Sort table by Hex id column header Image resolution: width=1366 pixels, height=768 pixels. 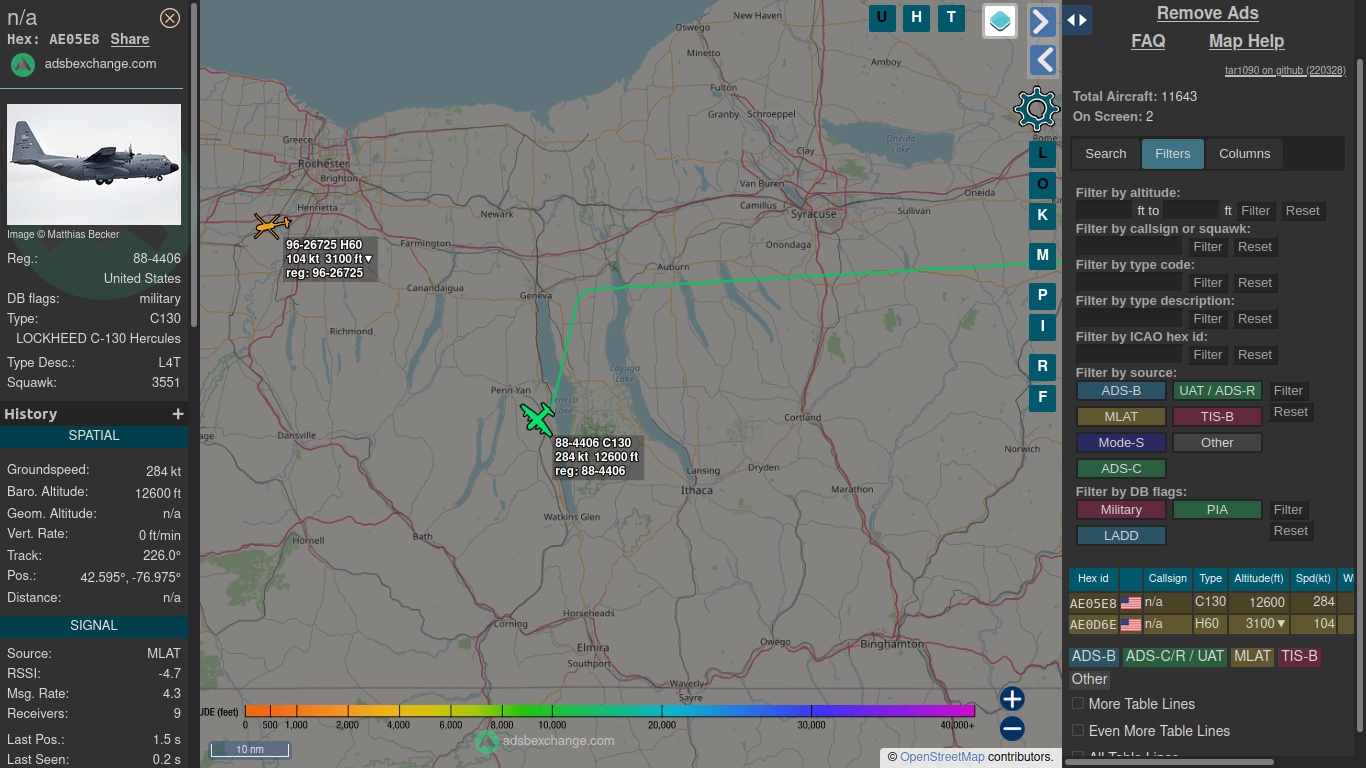pos(1093,578)
